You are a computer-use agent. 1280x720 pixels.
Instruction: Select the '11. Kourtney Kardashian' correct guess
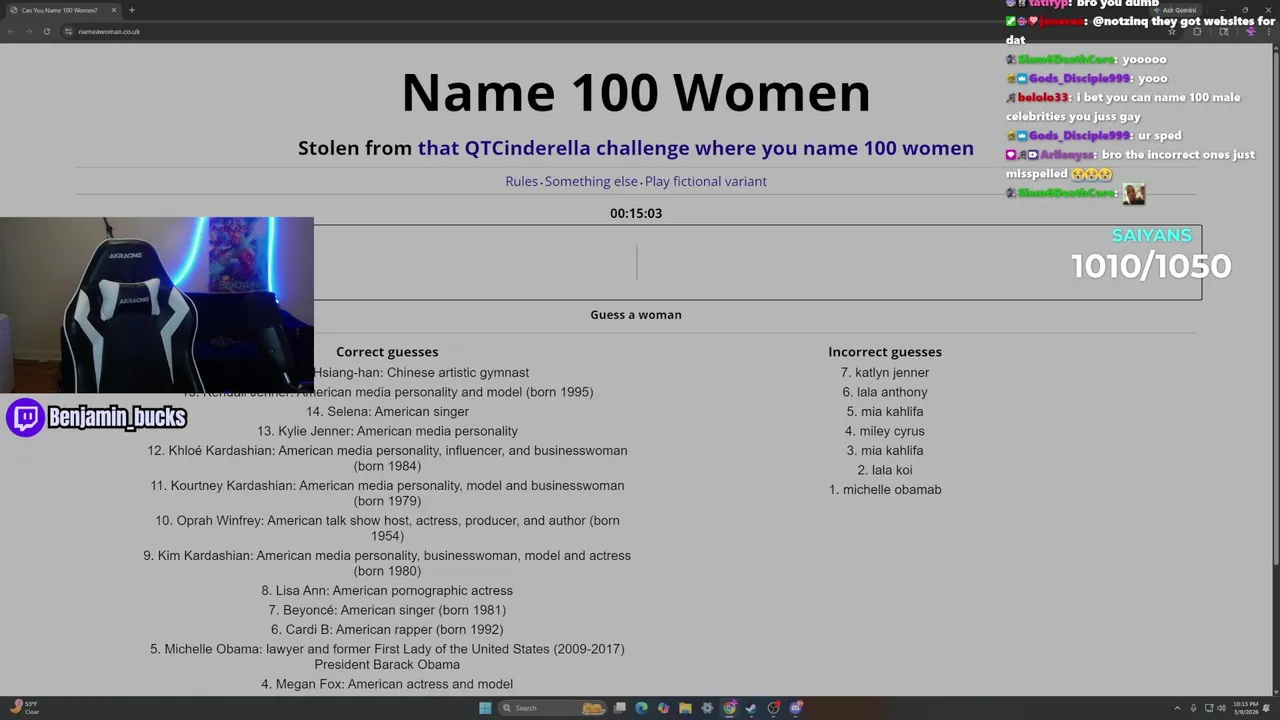coord(387,493)
